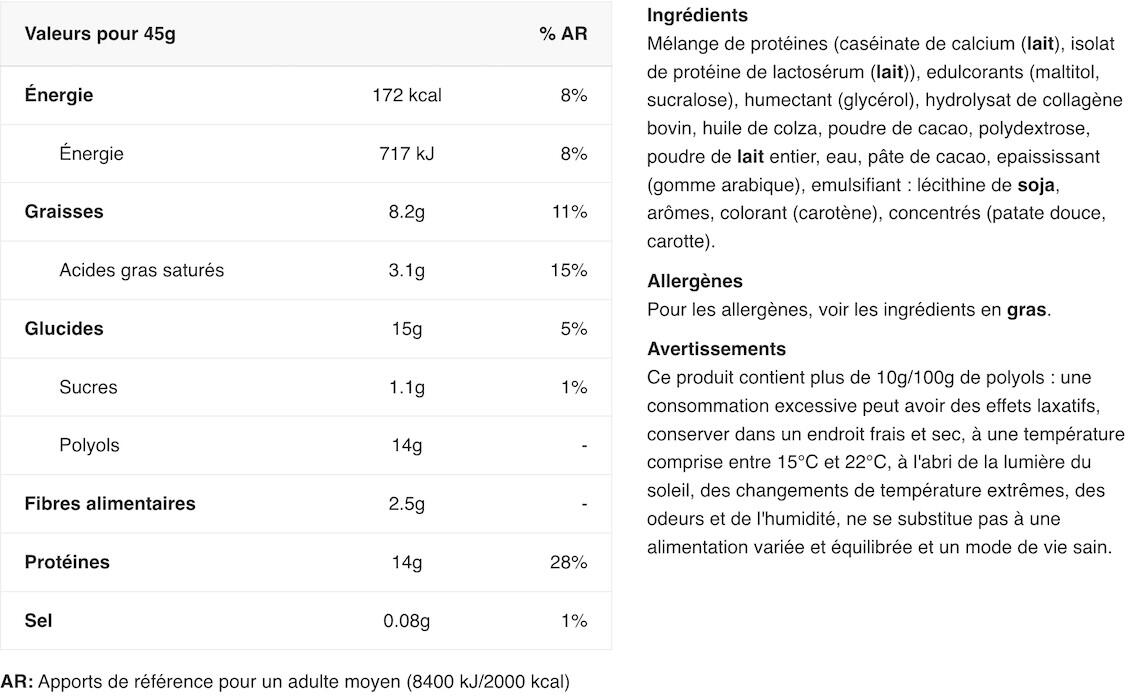Viewport: 1132px width, 700px height.
Task: Click the Protéines 28% value
Action: pyautogui.click(x=568, y=562)
